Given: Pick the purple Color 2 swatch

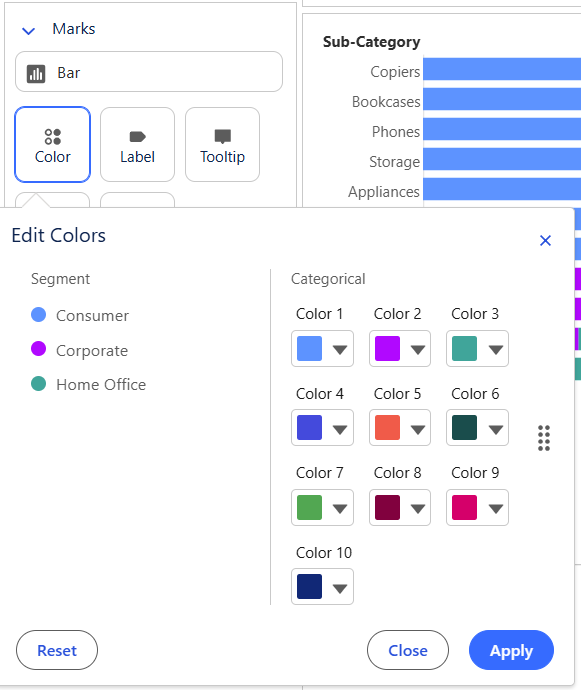Looking at the screenshot, I should click(x=387, y=349).
